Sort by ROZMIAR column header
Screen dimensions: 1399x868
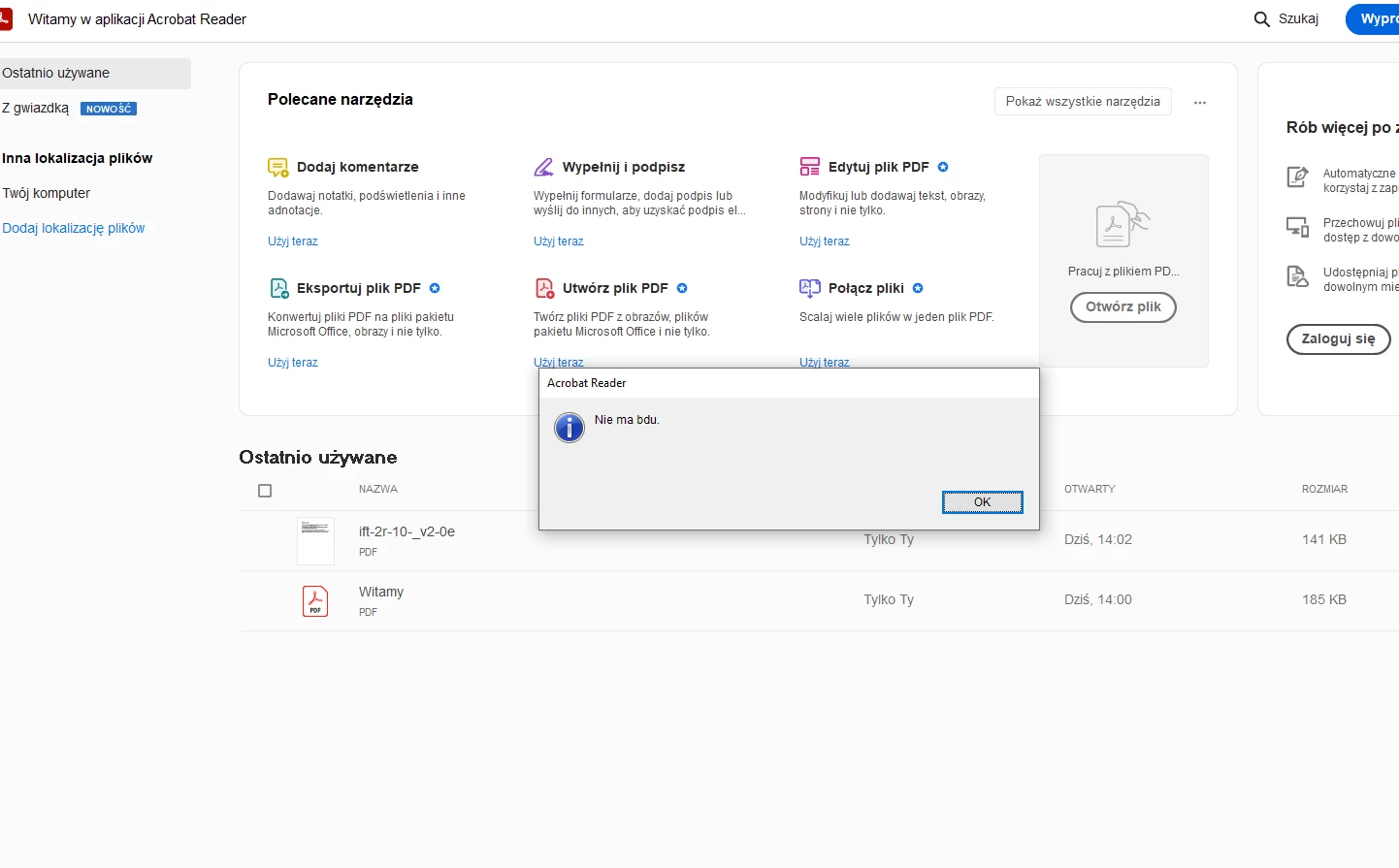pos(1324,489)
